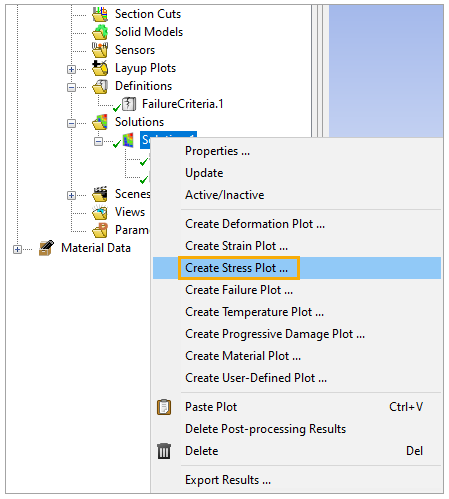Click the Section Cuts folder icon
The height and width of the screenshot is (499, 449).
click(x=100, y=14)
